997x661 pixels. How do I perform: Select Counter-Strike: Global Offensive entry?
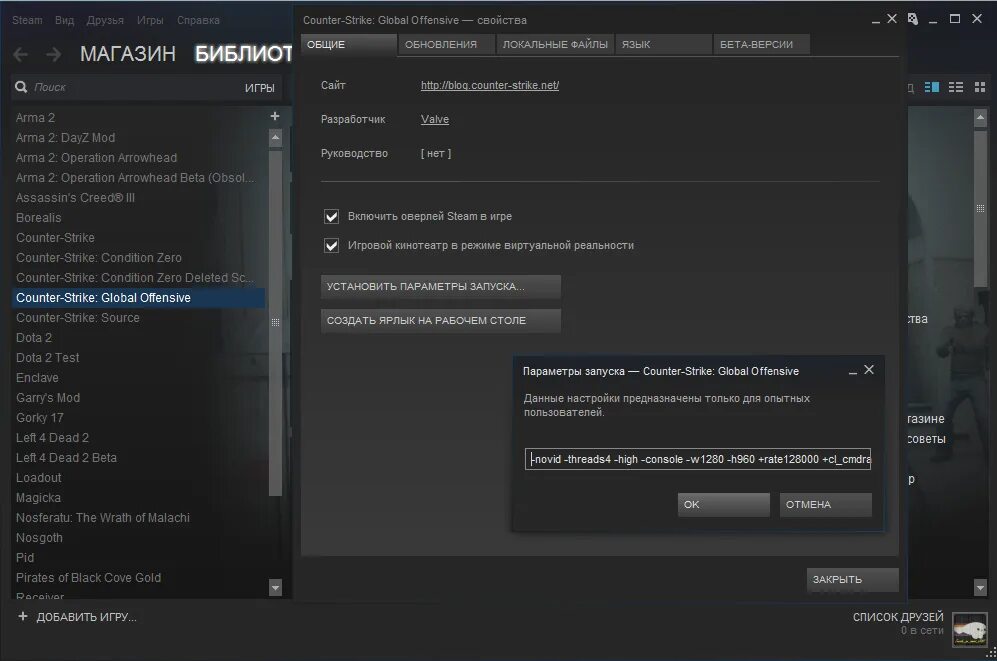click(x=138, y=298)
